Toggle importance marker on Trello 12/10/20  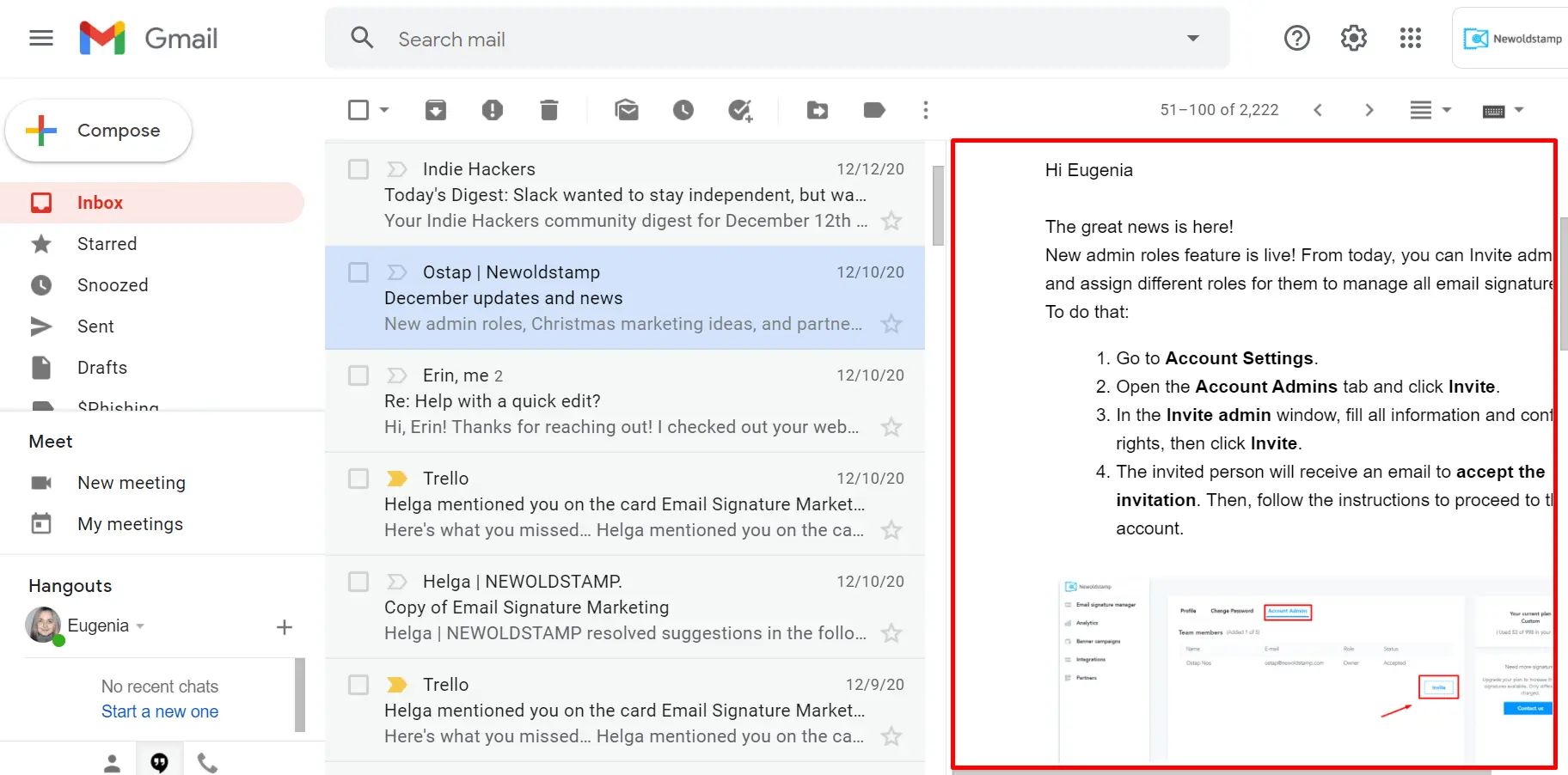coord(396,479)
